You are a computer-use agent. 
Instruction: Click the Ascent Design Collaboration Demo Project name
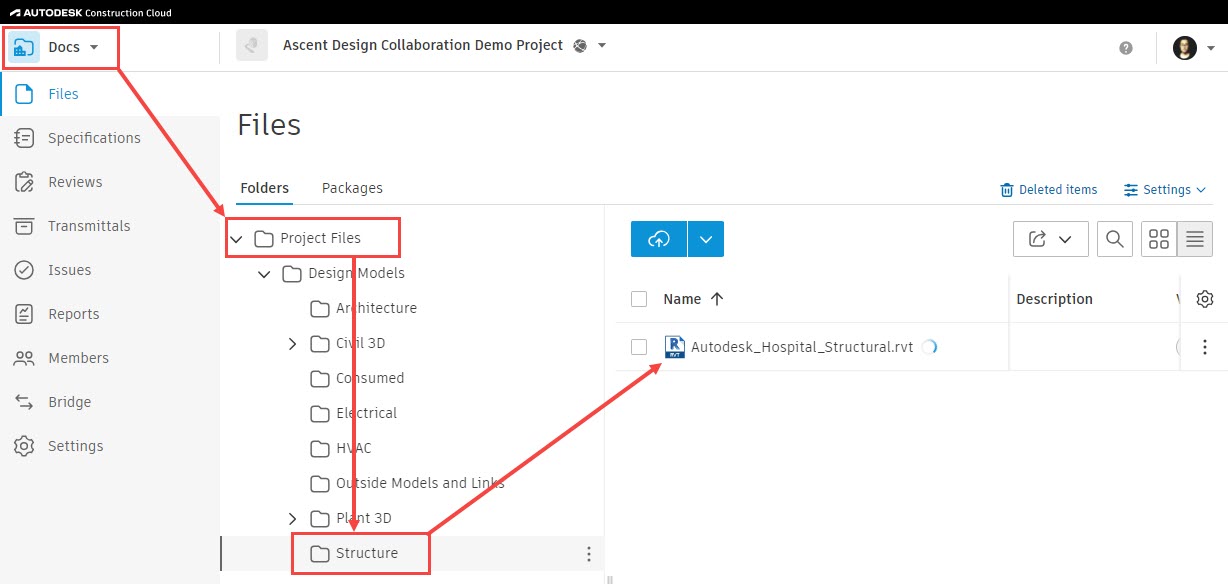[x=423, y=45]
